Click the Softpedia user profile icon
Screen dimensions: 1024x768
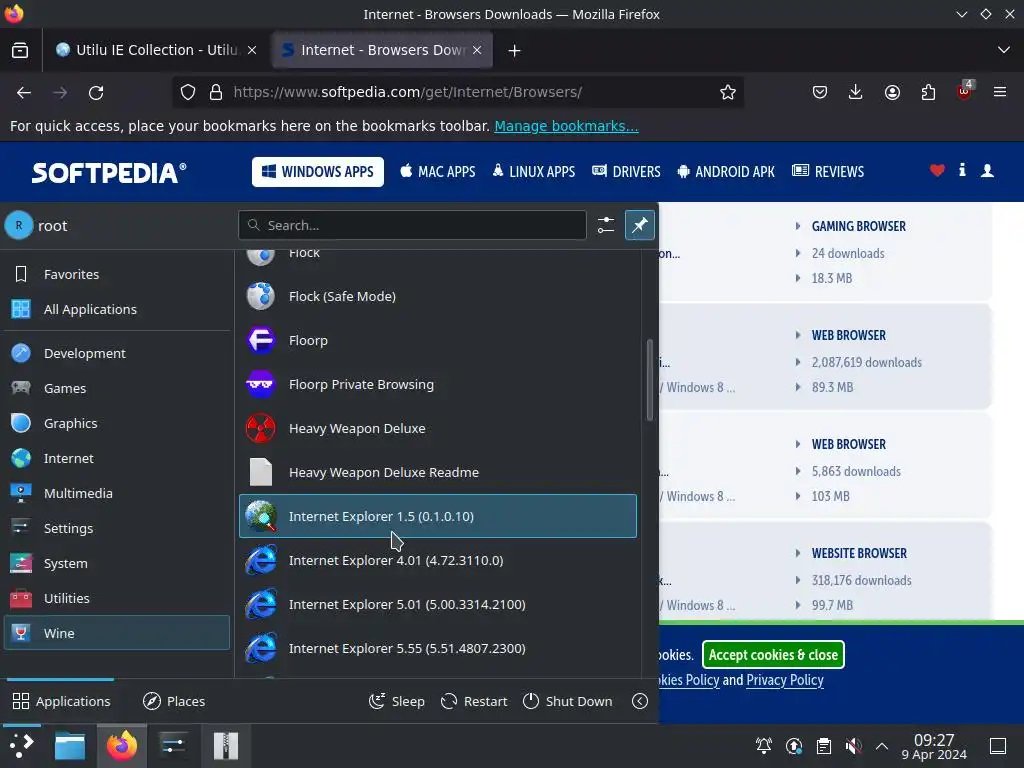coord(987,171)
